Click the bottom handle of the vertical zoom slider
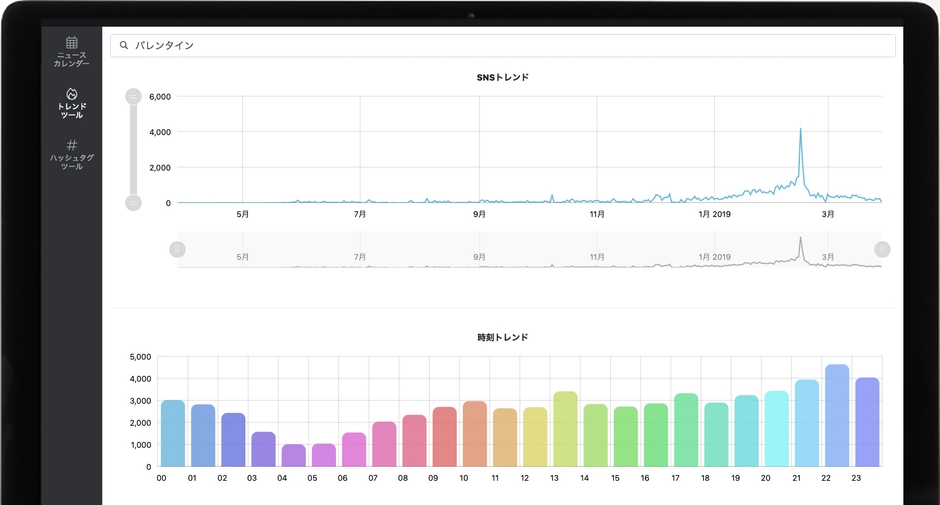Image resolution: width=940 pixels, height=505 pixels. 133,203
